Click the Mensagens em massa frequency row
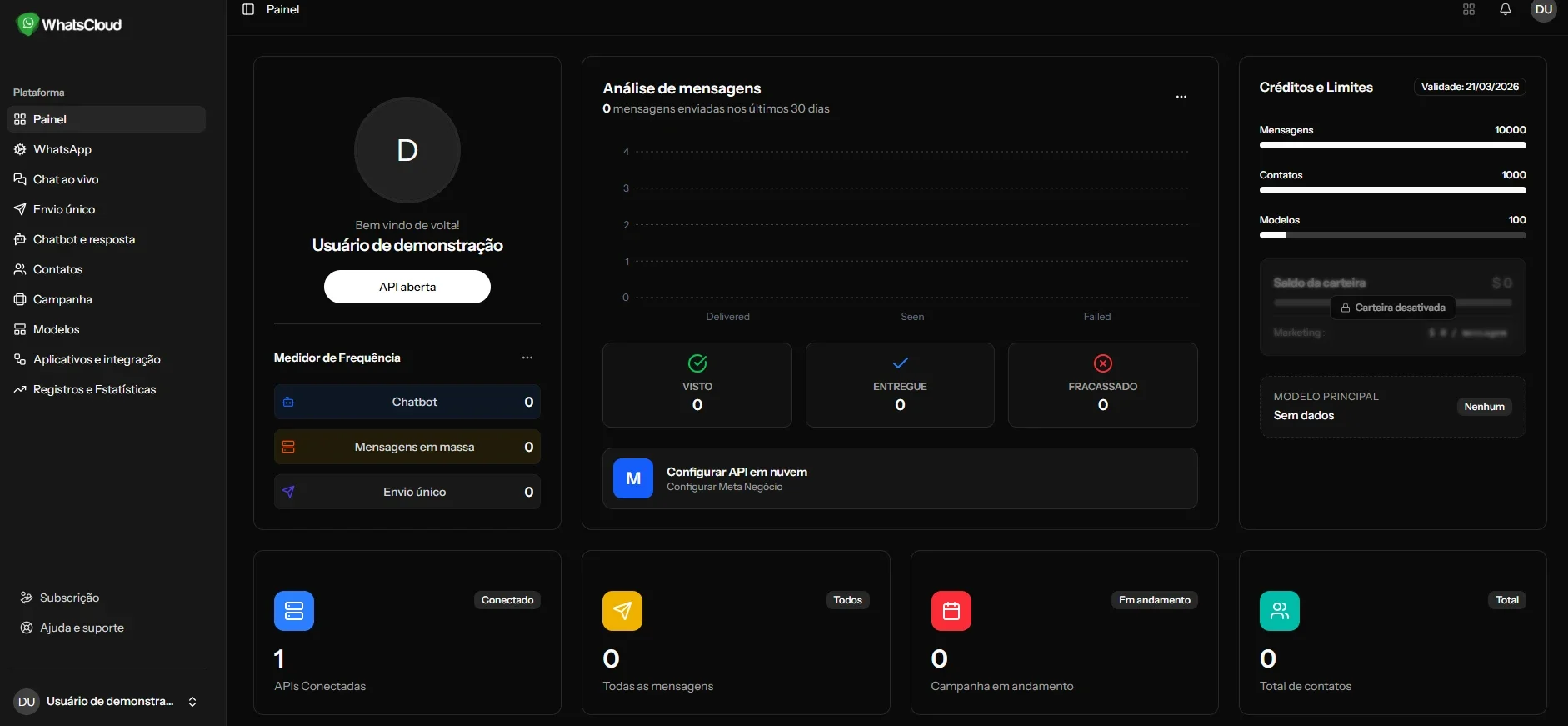This screenshot has height=726, width=1568. (x=407, y=447)
